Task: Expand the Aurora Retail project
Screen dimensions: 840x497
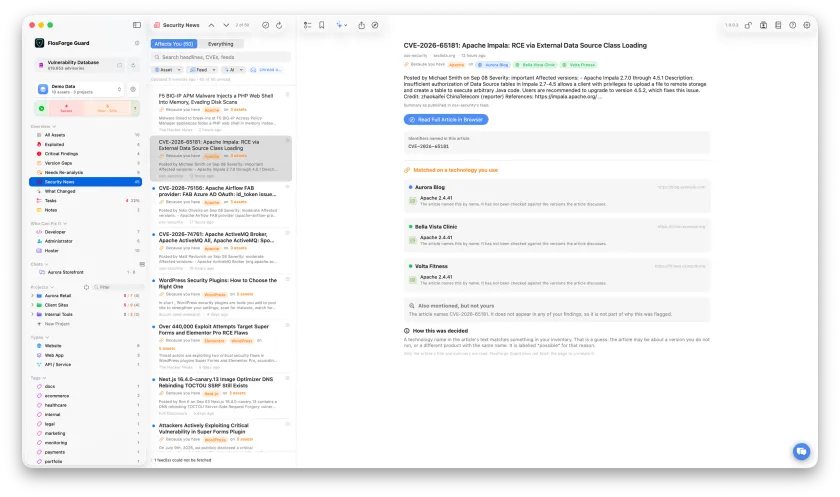Action: pos(32,296)
